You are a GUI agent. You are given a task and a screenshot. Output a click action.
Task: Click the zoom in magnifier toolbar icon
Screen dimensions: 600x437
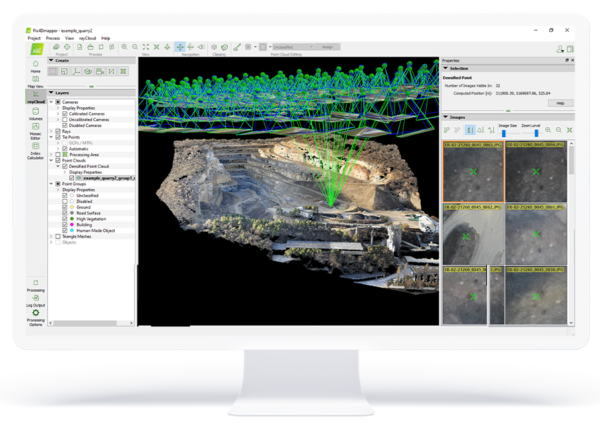click(x=123, y=47)
